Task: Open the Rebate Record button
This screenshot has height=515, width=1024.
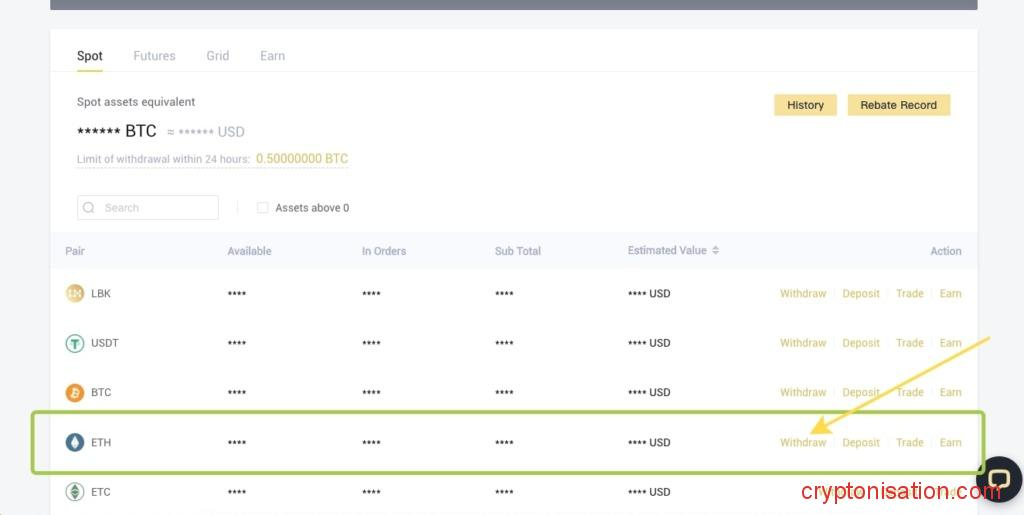Action: click(898, 105)
